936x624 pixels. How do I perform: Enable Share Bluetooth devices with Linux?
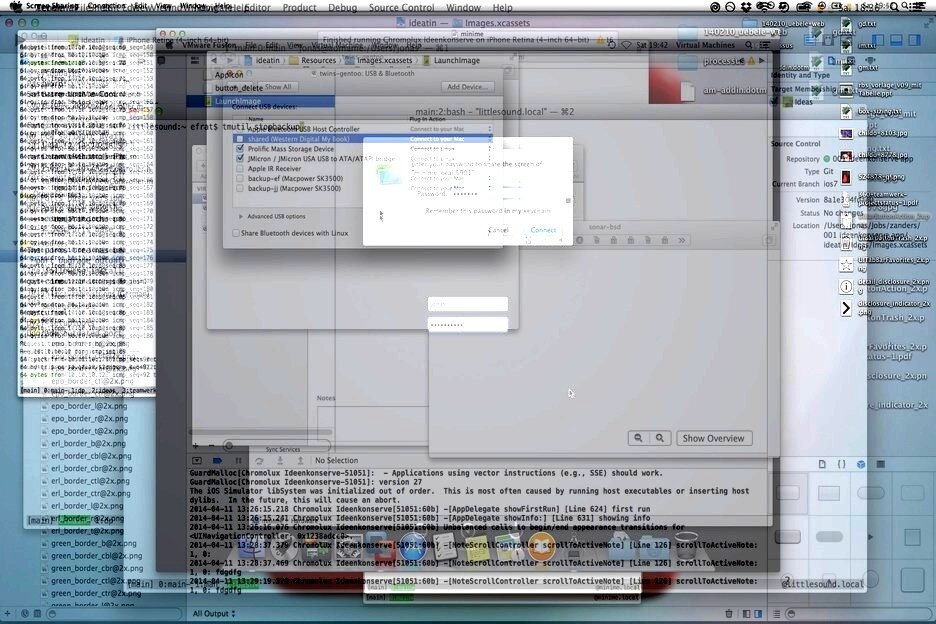pyautogui.click(x=236, y=233)
